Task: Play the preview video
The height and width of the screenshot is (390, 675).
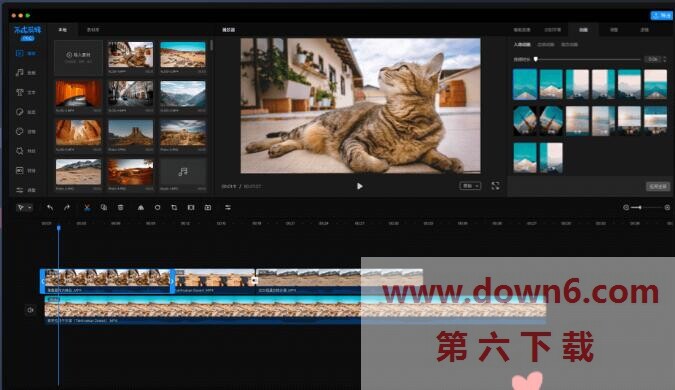Action: pyautogui.click(x=359, y=186)
